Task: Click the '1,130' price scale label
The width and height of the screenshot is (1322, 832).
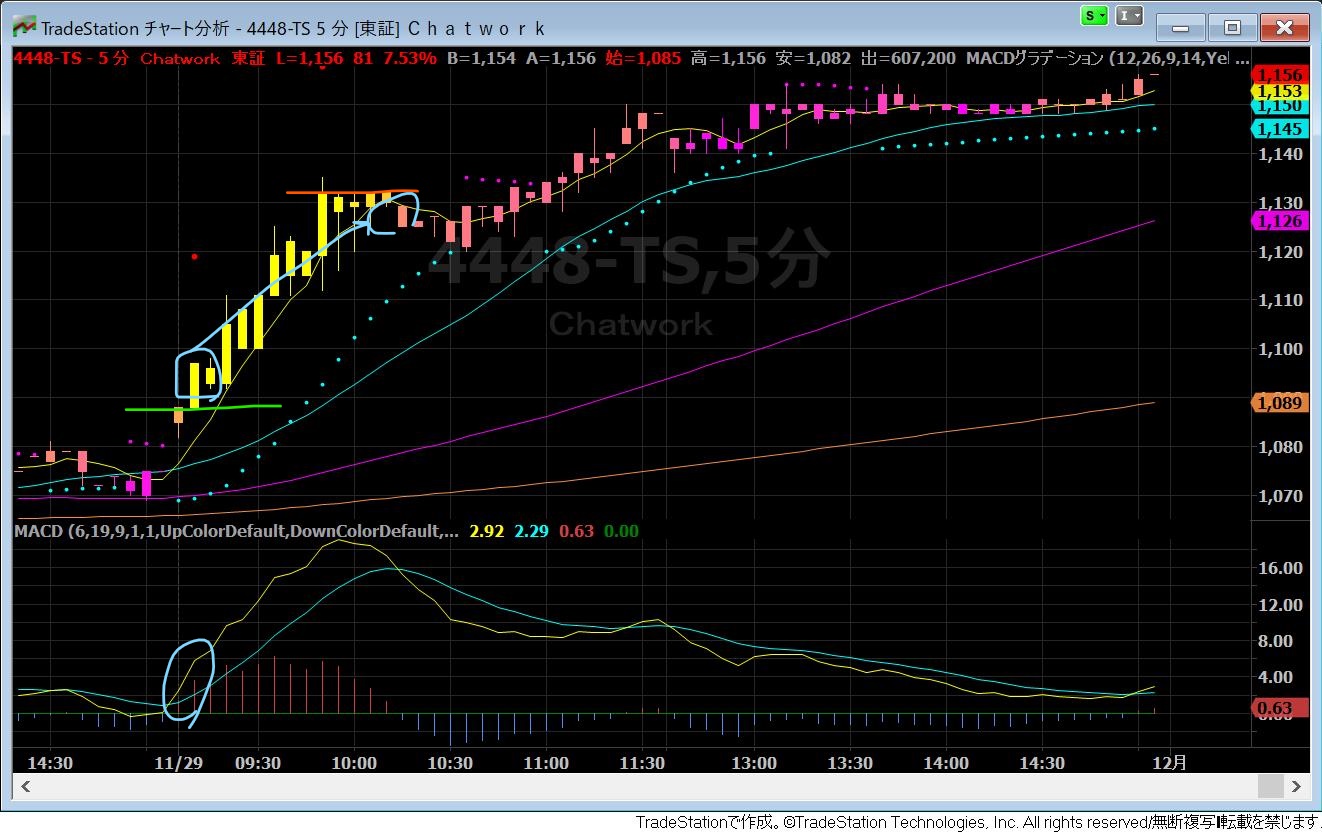Action: click(1279, 203)
